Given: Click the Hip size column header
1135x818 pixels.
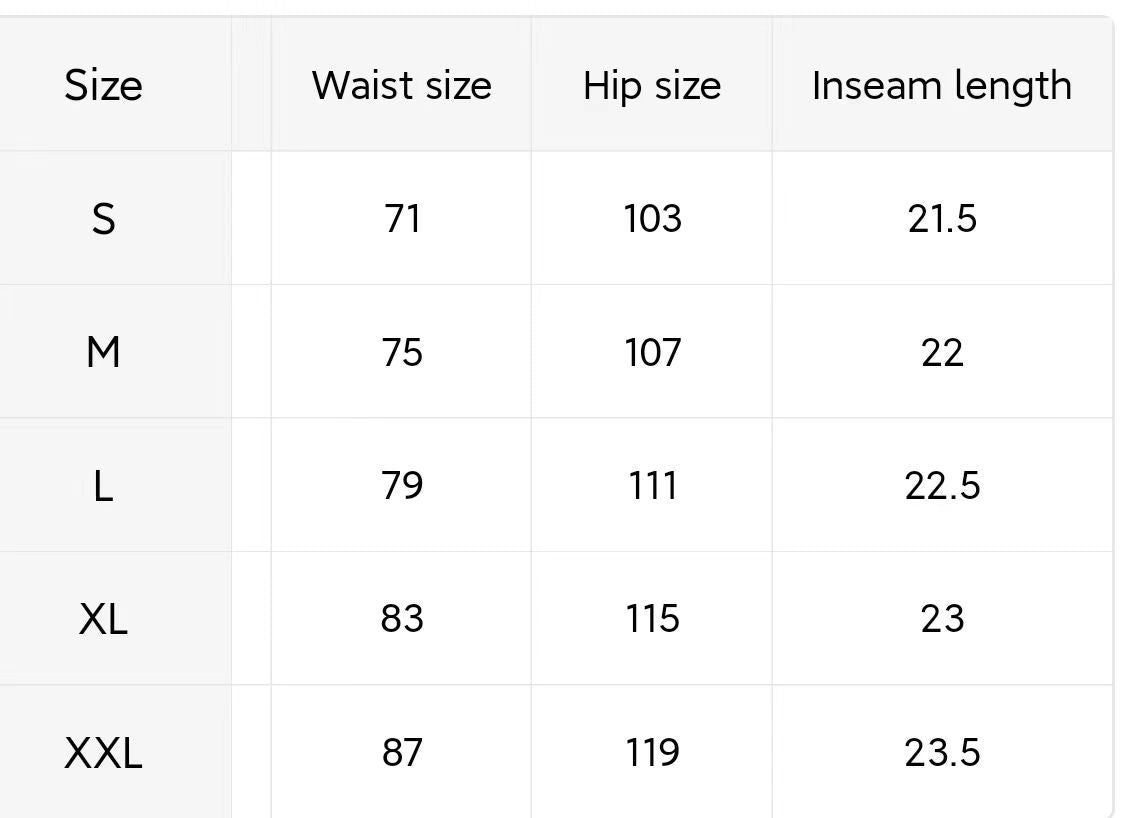Looking at the screenshot, I should point(652,86).
